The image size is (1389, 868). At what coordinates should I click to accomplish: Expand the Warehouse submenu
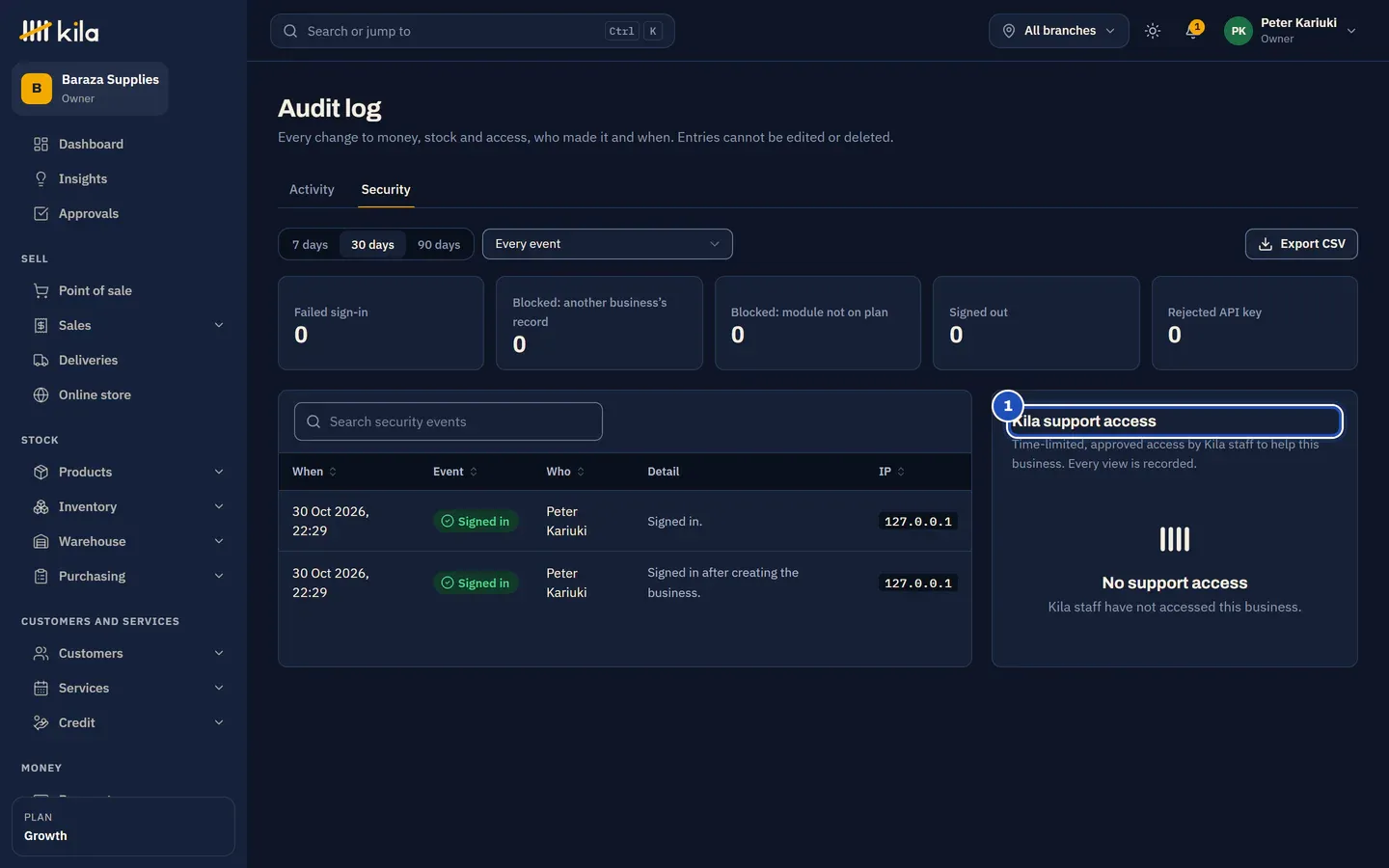(219, 541)
